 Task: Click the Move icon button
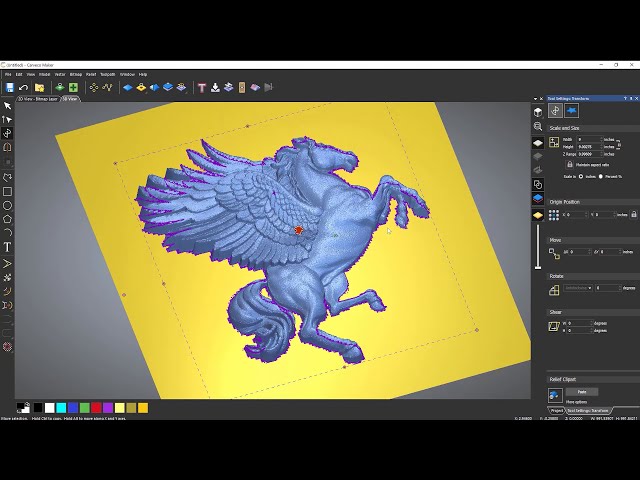pos(554,253)
